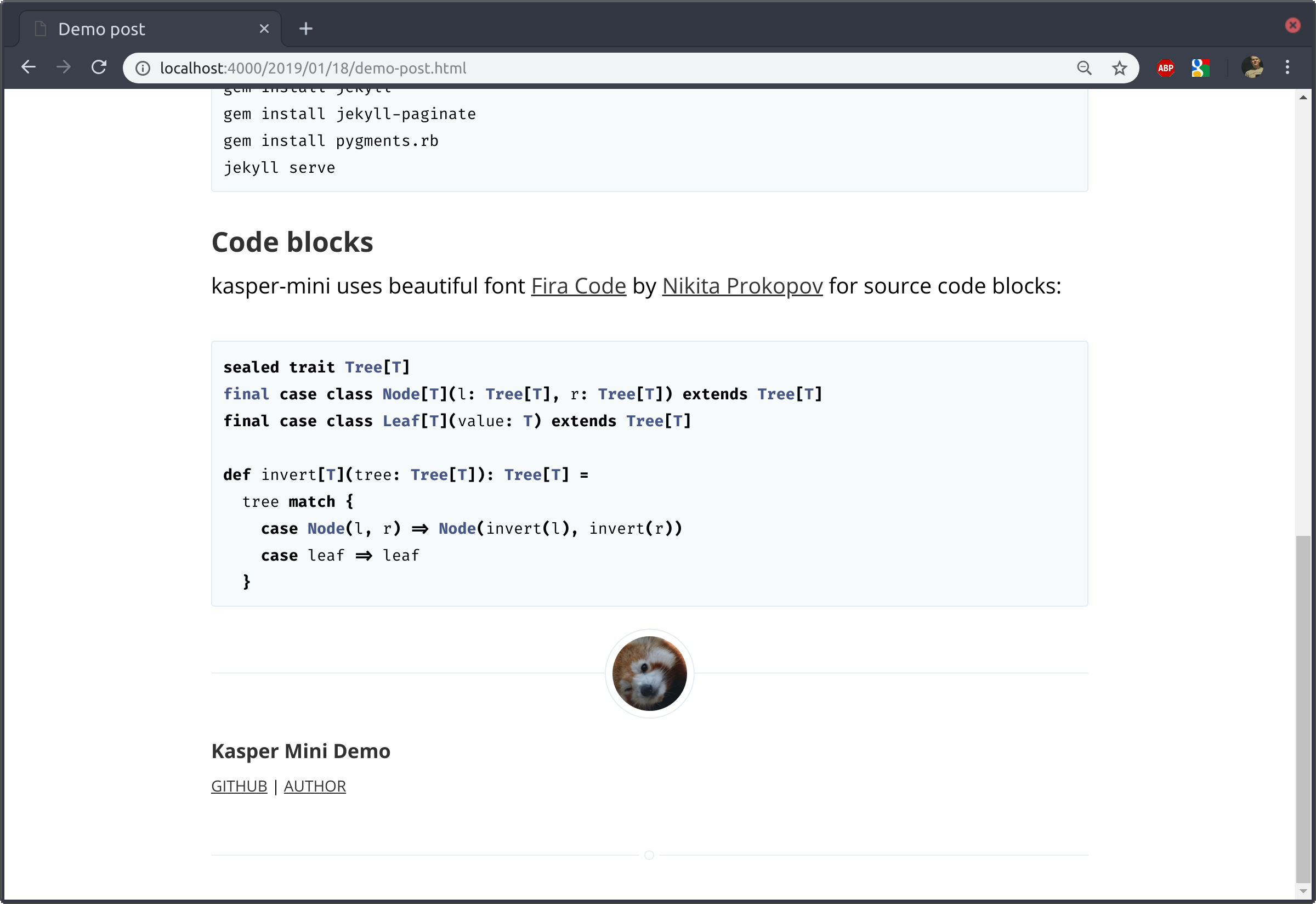
Task: Open the site information icon
Action: [x=143, y=69]
